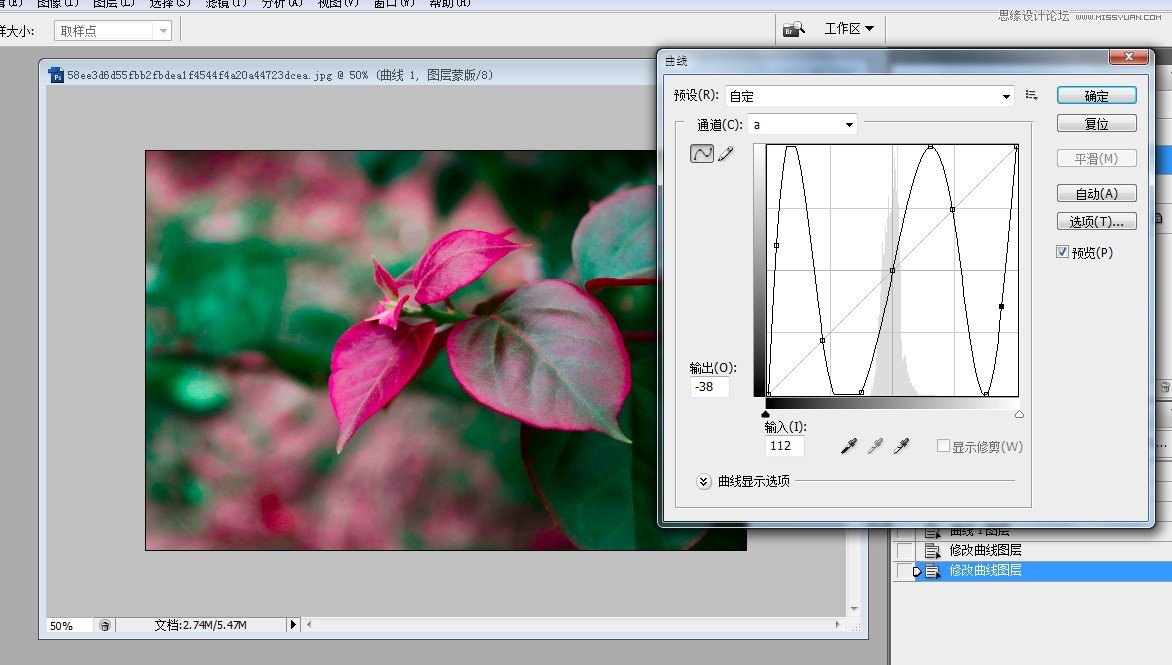The width and height of the screenshot is (1172, 665).
Task: Click the 50% zoom field in status bar
Action: [x=69, y=625]
